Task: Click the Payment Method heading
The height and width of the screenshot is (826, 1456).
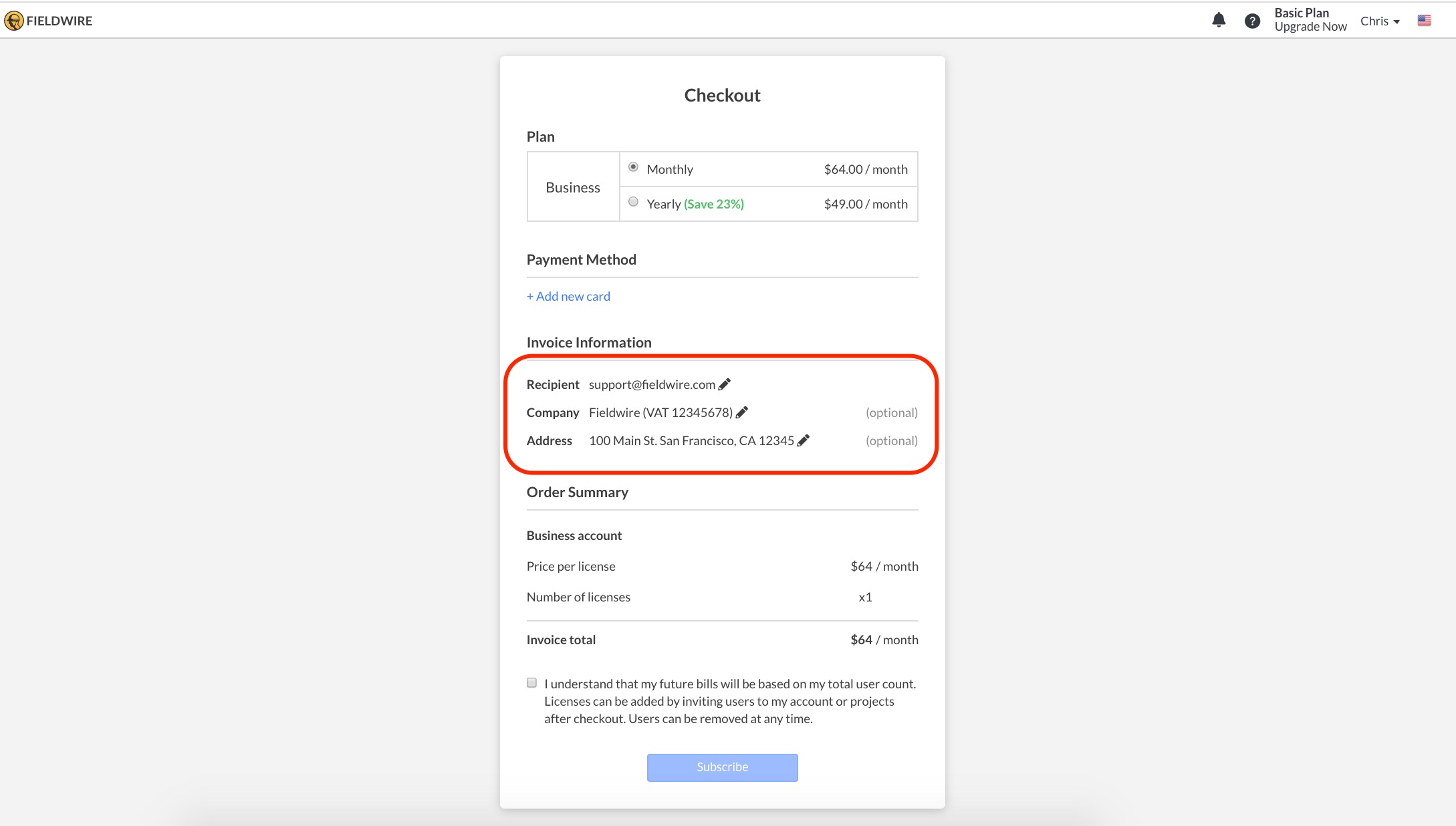Action: pyautogui.click(x=582, y=259)
